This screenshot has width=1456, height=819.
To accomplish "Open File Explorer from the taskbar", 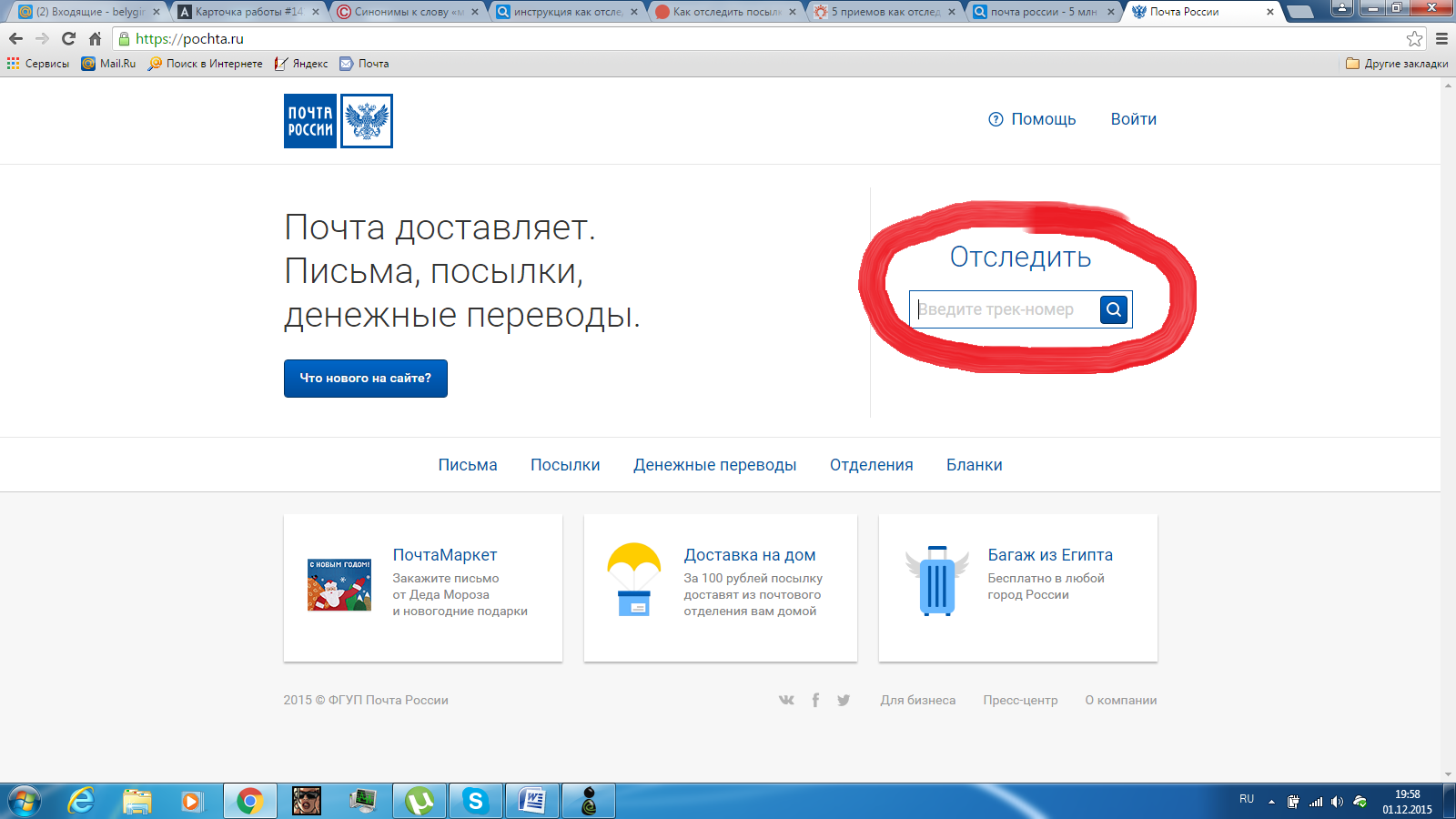I will 137,802.
